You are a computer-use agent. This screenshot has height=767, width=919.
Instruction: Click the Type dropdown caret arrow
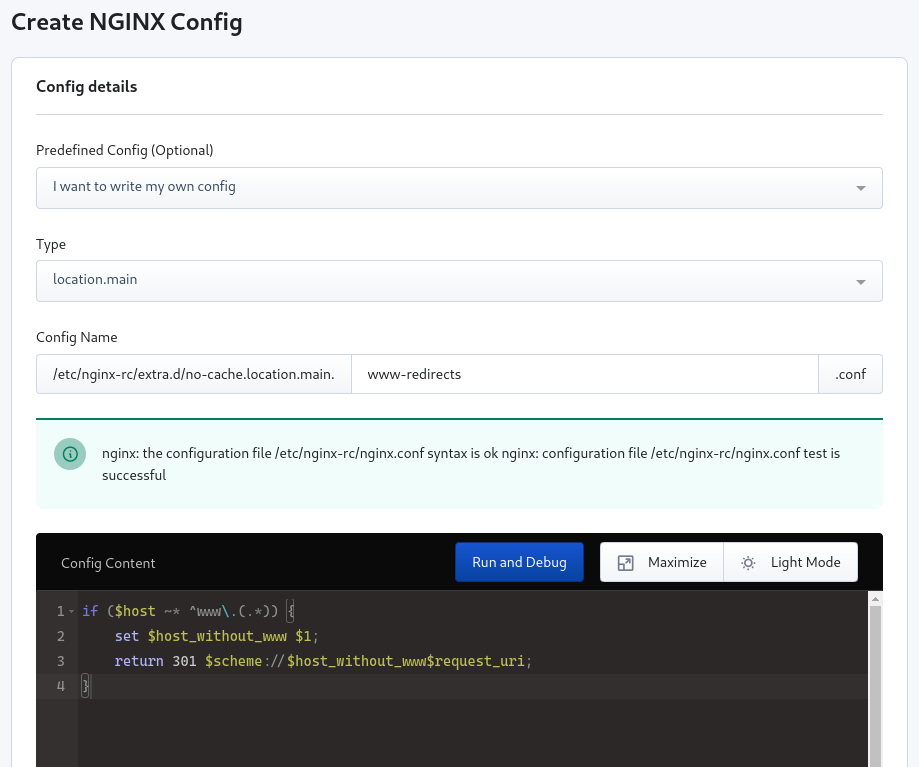860,282
